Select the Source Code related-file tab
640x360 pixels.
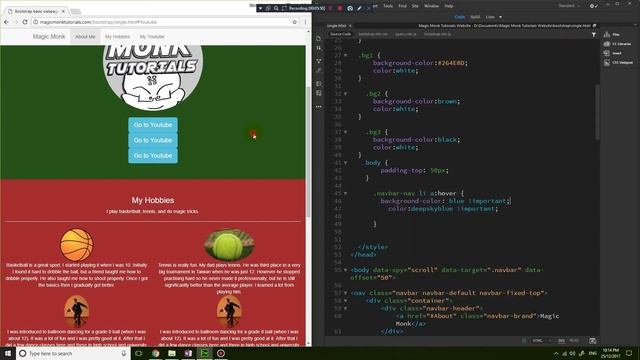[340, 34]
